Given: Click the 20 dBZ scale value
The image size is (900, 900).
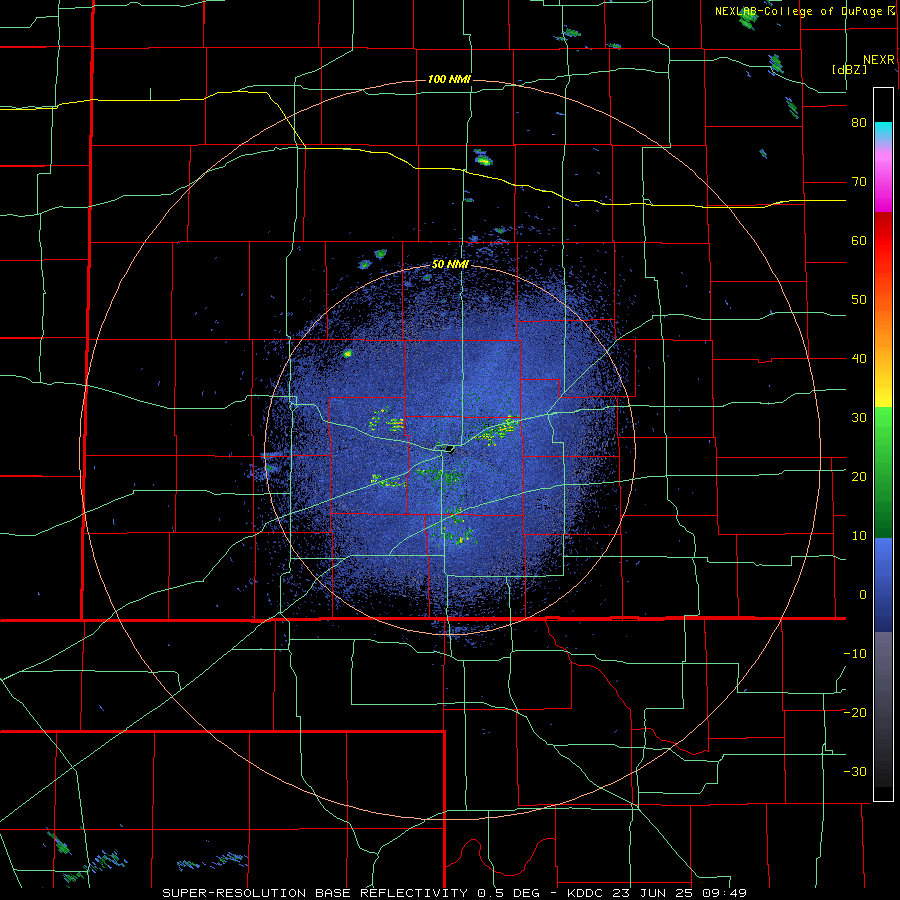Looking at the screenshot, I should (859, 477).
